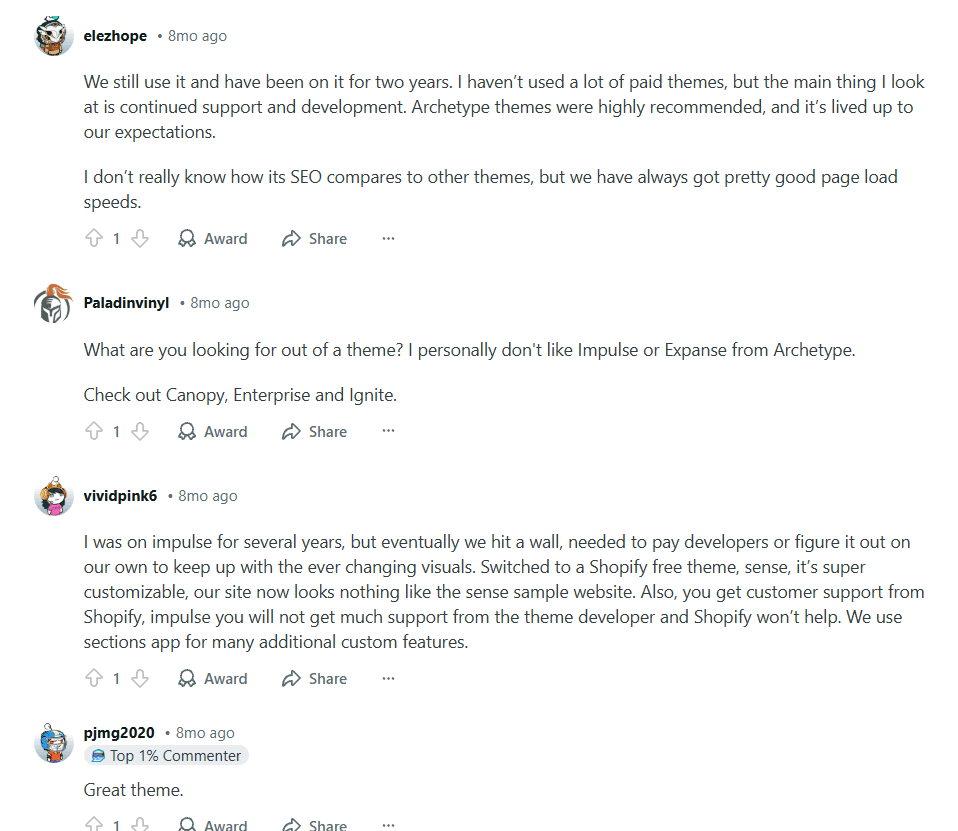The image size is (958, 831).
Task: Open the ellipsis menu on vividpink6's comment
Action: tap(388, 678)
